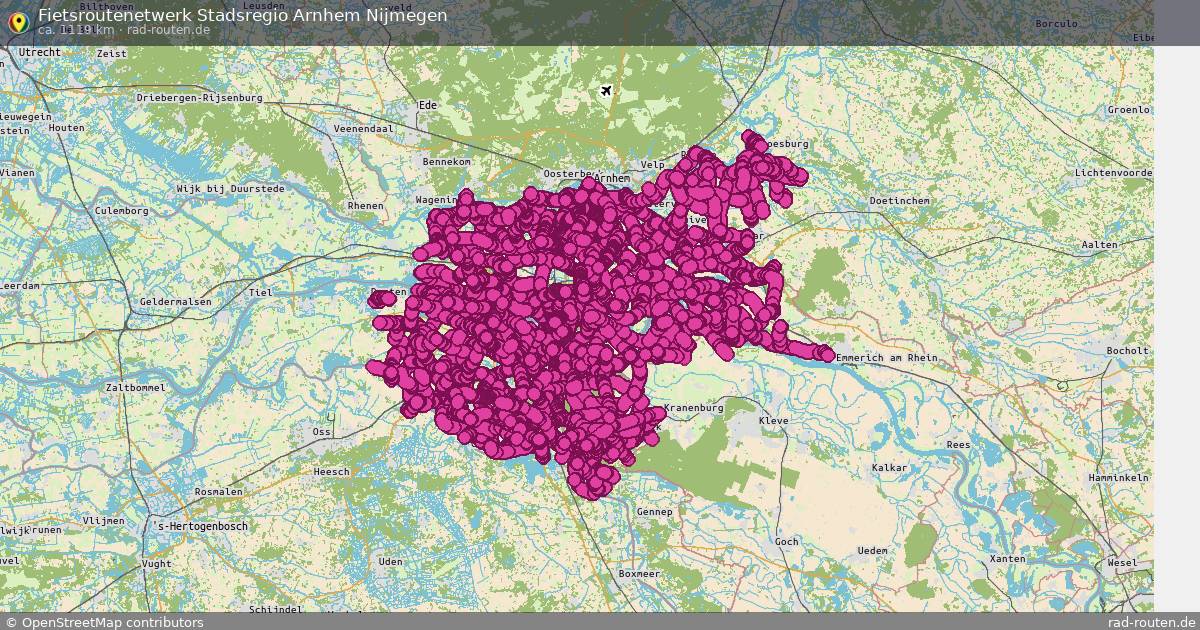Viewport: 1200px width, 630px height.
Task: Click the Fietsroutenetwerk title heading
Action: click(x=242, y=15)
